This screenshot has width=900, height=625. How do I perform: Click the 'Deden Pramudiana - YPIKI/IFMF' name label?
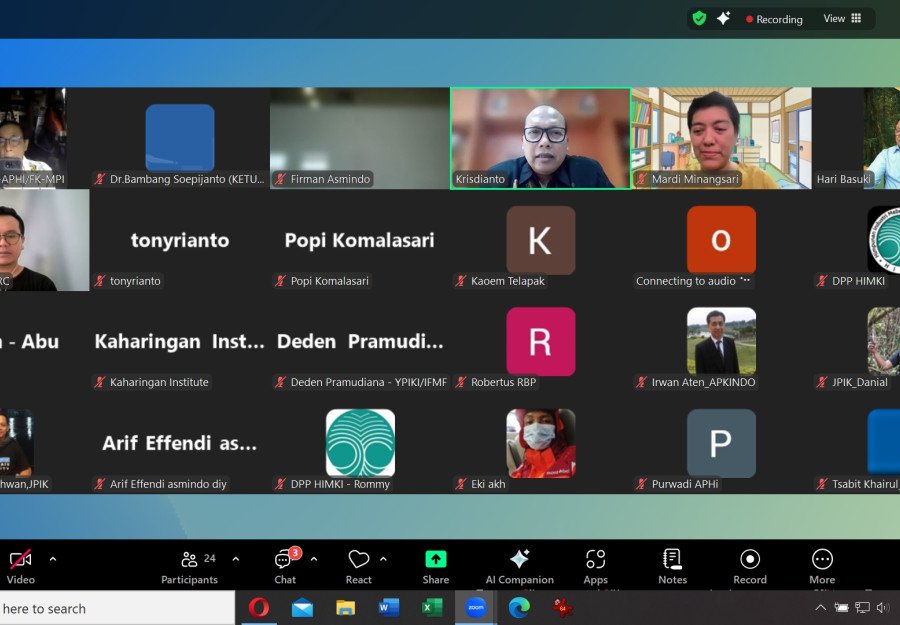click(368, 382)
